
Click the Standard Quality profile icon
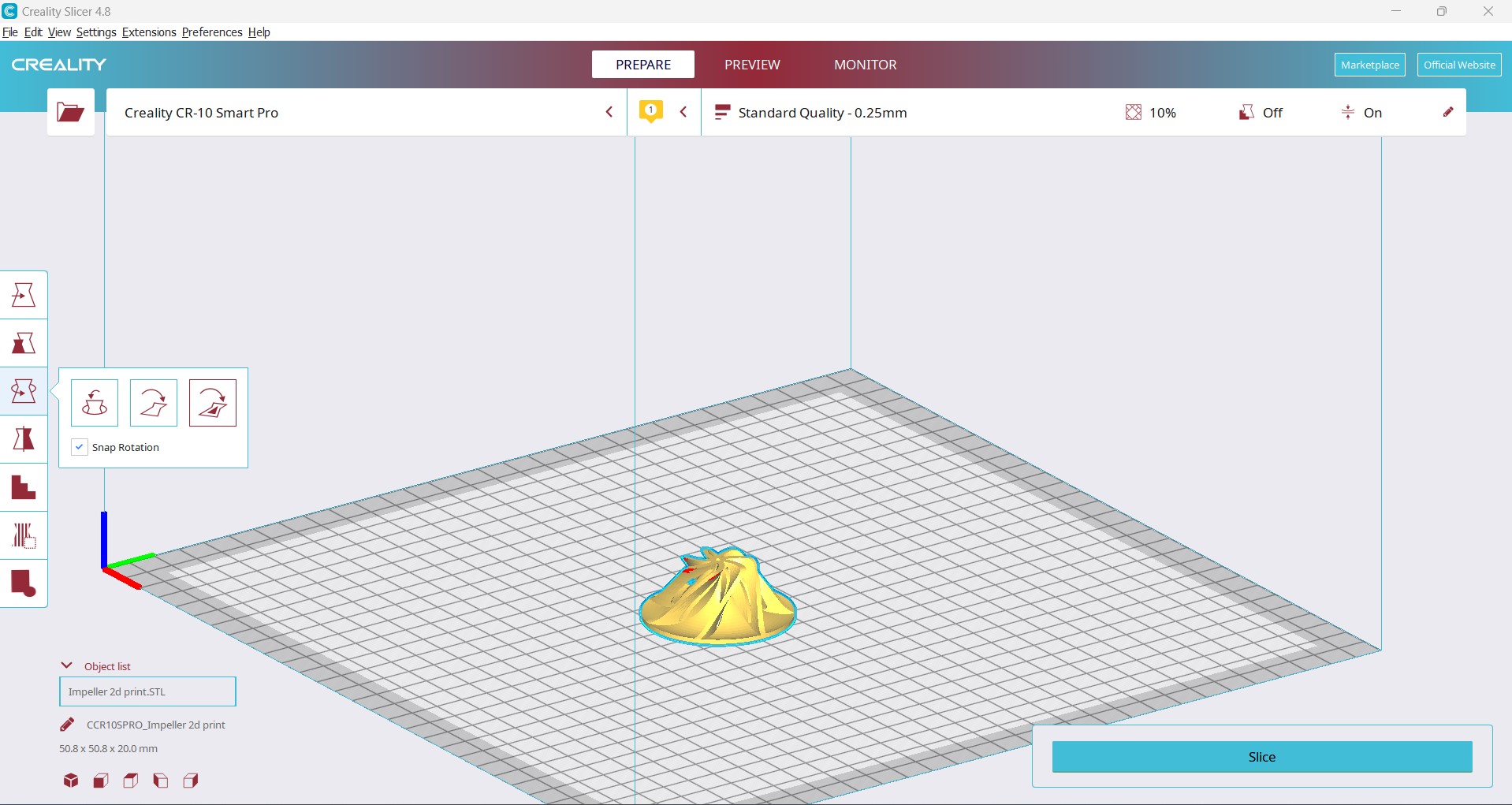pos(722,113)
